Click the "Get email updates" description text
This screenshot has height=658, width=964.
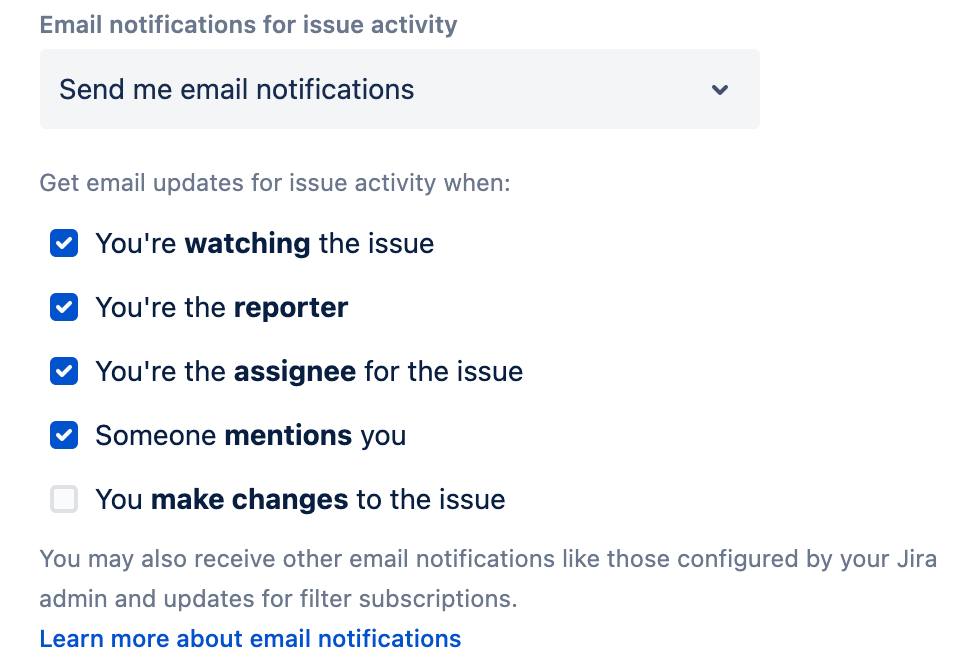[274, 183]
